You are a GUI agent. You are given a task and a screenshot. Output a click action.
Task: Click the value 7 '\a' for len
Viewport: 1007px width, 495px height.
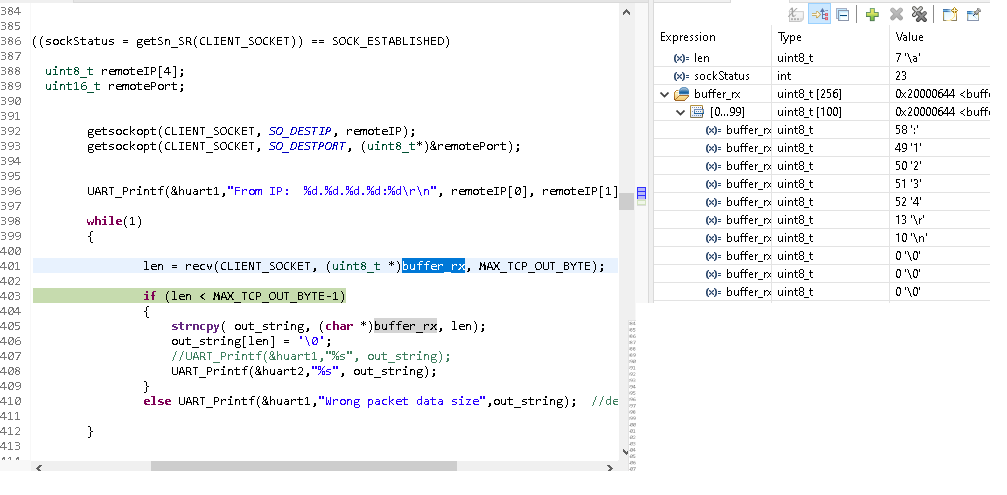pos(907,58)
